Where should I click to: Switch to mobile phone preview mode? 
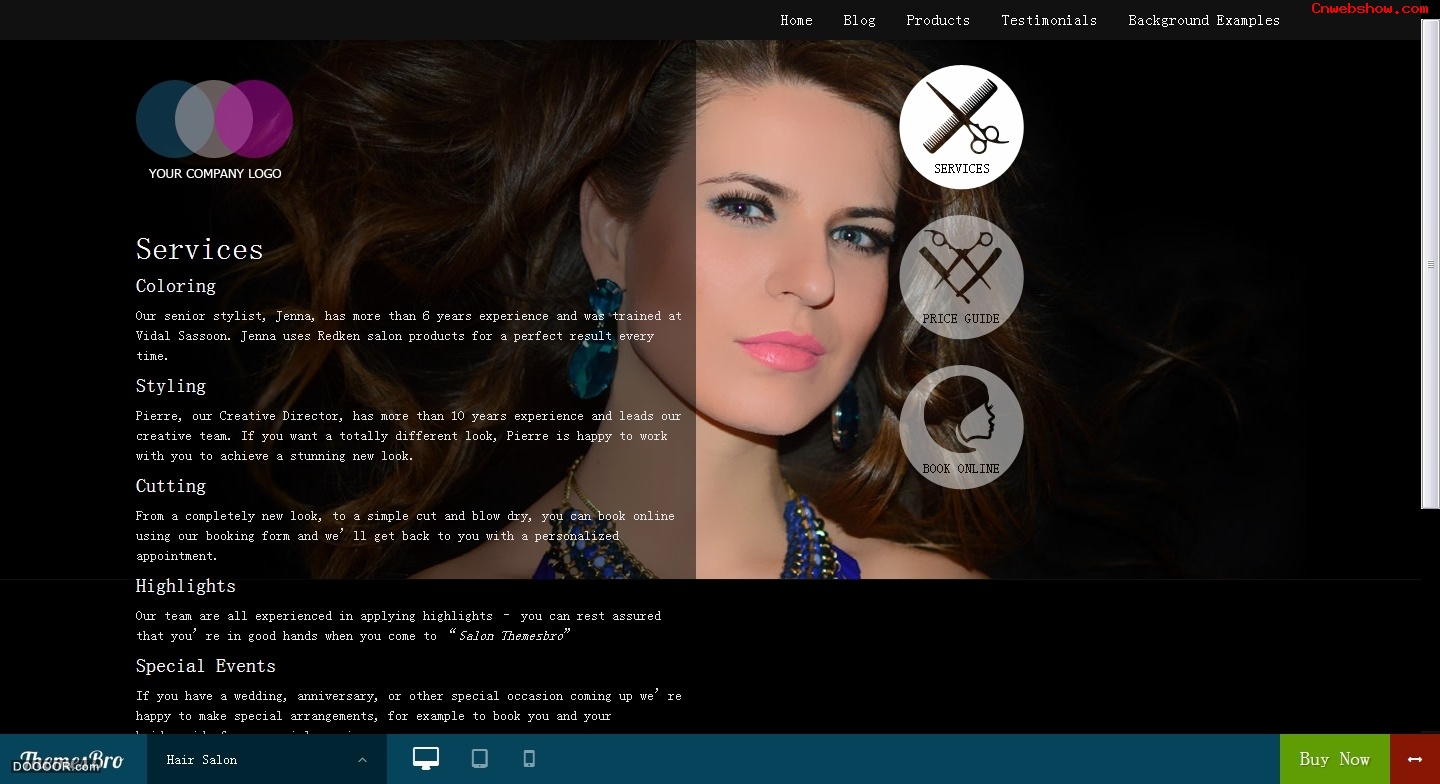click(529, 759)
